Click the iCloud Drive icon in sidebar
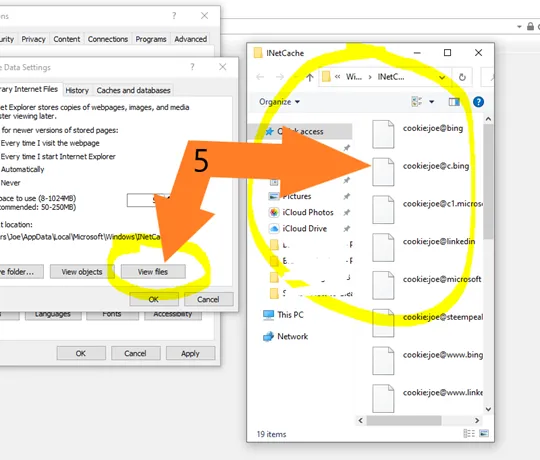Screen dimensions: 540x460 274,229
